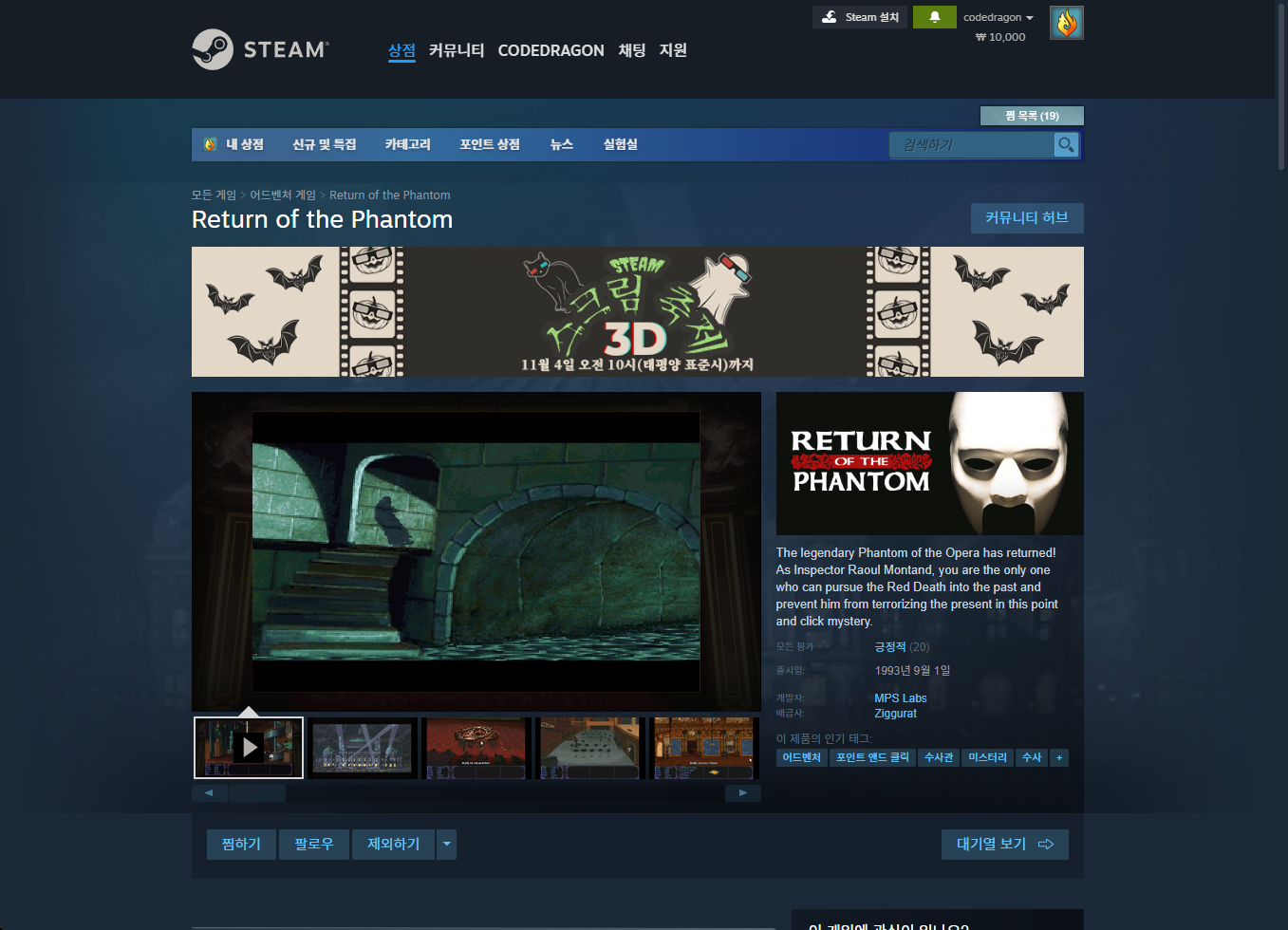The height and width of the screenshot is (930, 1288).
Task: Open the CODEDRAGON menu
Action: pyautogui.click(x=551, y=50)
